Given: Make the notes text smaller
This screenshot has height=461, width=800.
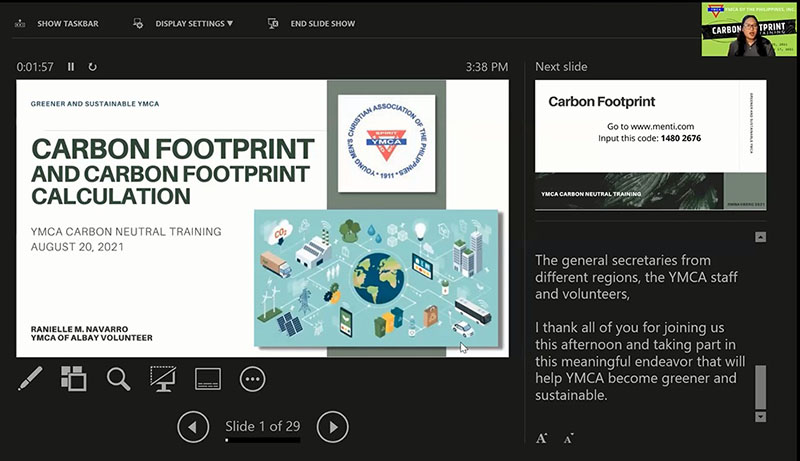Looking at the screenshot, I should 568,439.
